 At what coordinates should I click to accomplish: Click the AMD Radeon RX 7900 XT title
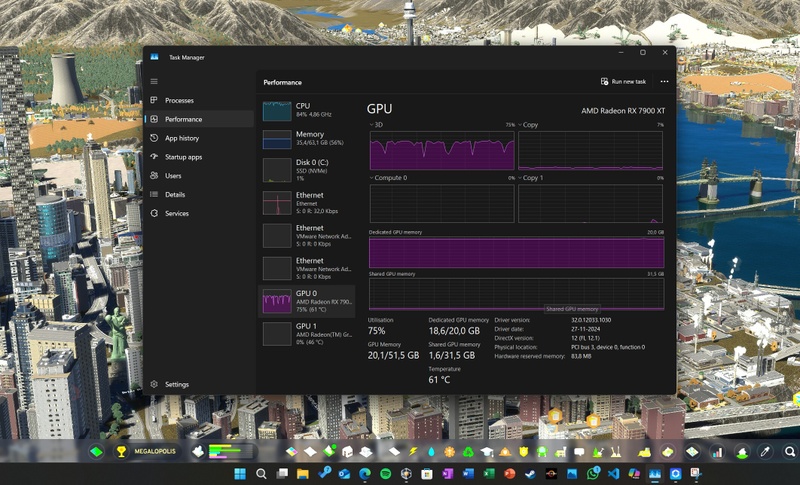(623, 111)
